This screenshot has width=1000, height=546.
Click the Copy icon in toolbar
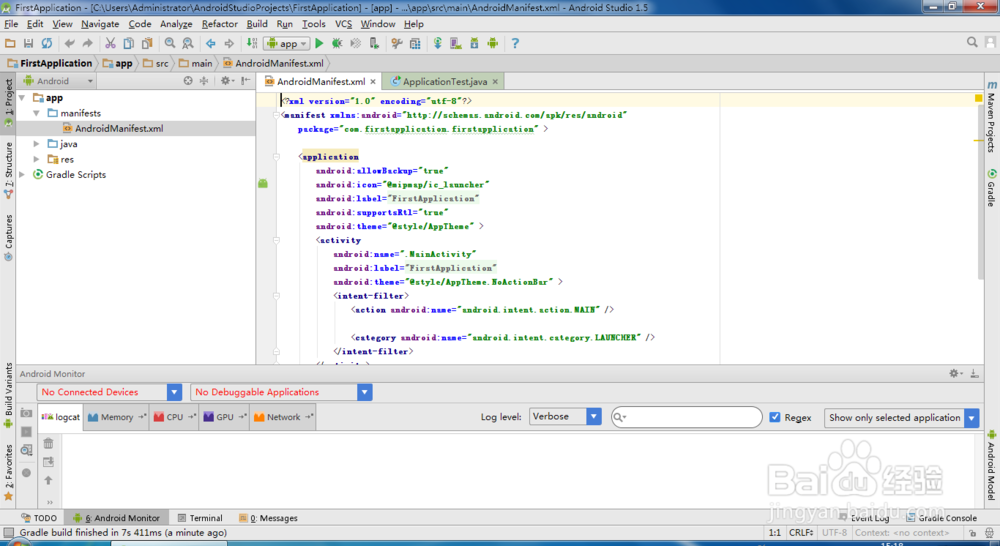point(128,43)
